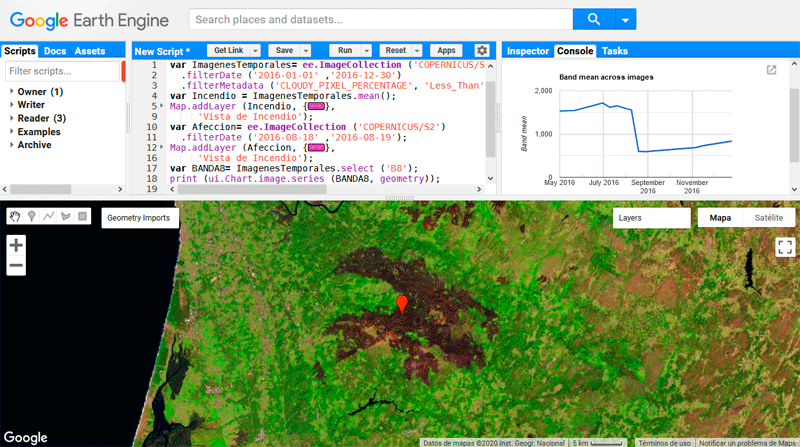Expand the Archive scripts folder
Viewport: 800px width, 447px height.
tap(12, 144)
